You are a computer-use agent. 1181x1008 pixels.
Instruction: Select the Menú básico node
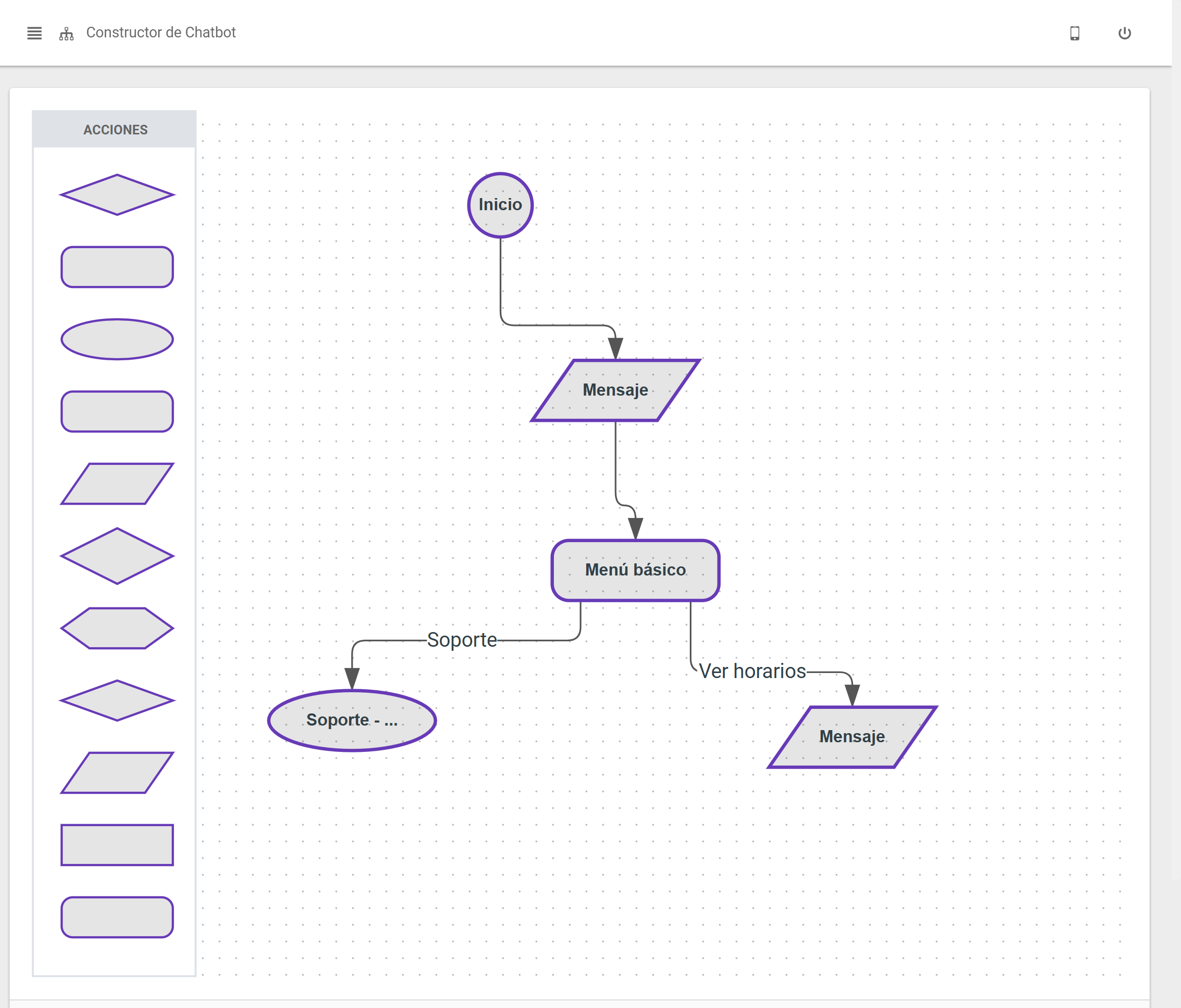point(636,569)
